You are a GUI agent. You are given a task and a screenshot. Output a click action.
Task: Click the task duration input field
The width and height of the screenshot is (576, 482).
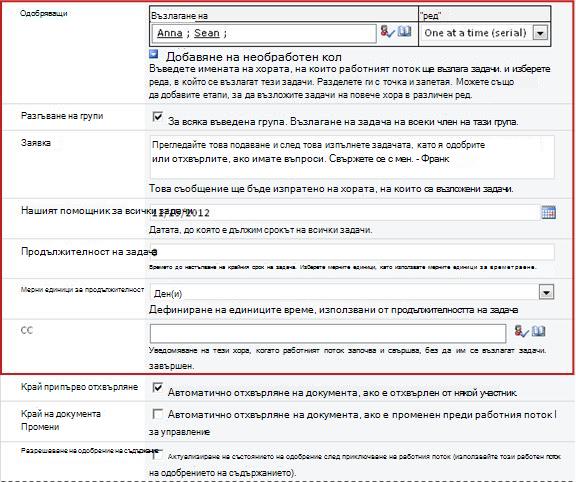(352, 252)
